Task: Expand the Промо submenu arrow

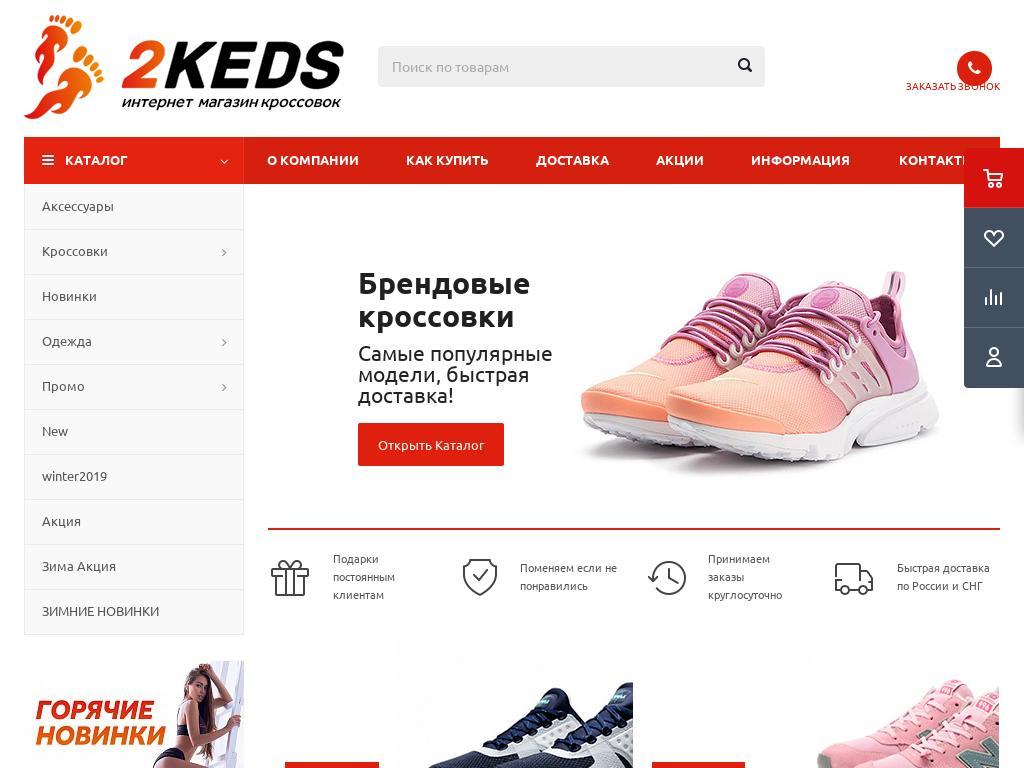Action: (224, 387)
